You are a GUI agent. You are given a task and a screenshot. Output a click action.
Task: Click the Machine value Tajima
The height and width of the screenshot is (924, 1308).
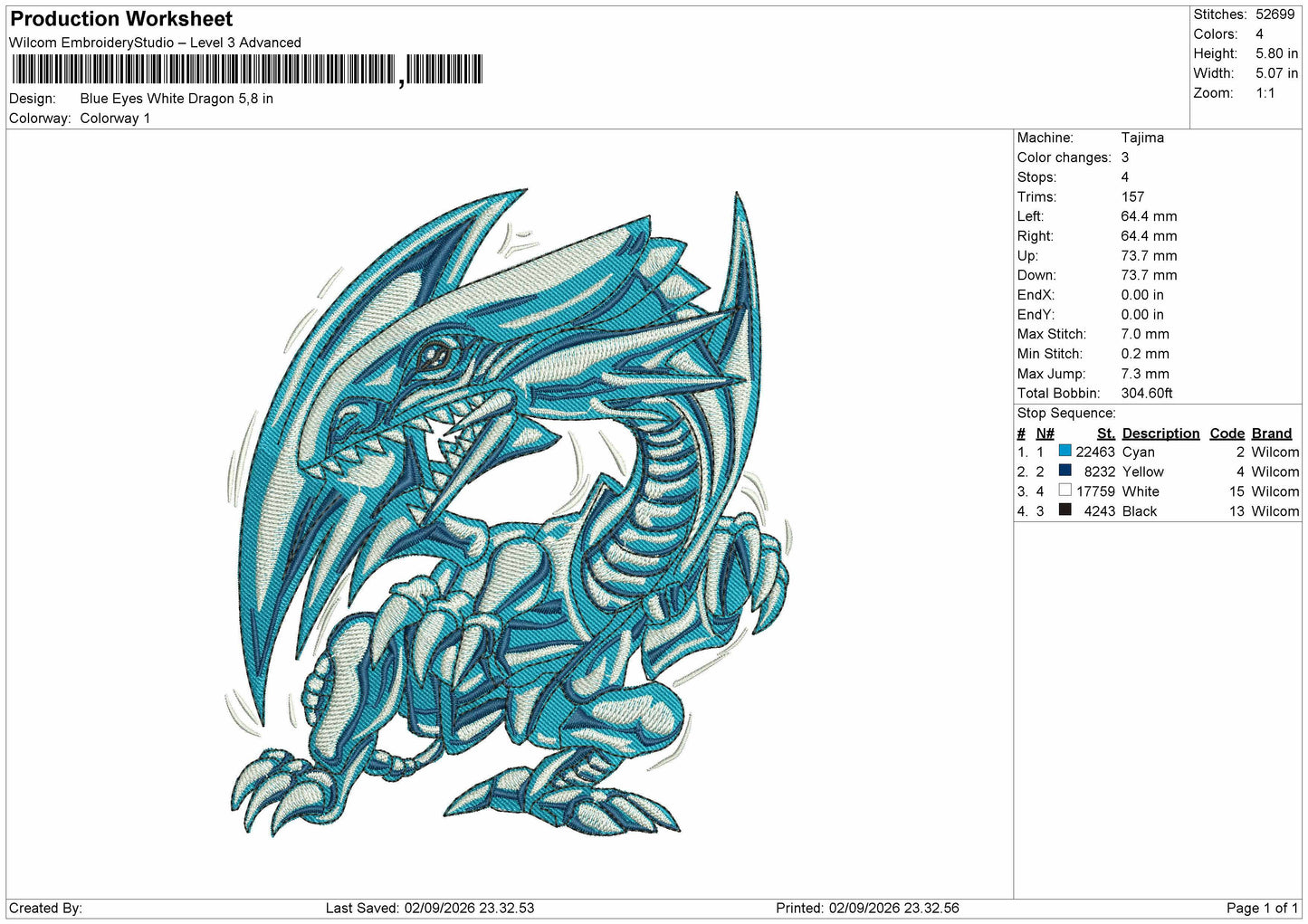(x=1142, y=138)
